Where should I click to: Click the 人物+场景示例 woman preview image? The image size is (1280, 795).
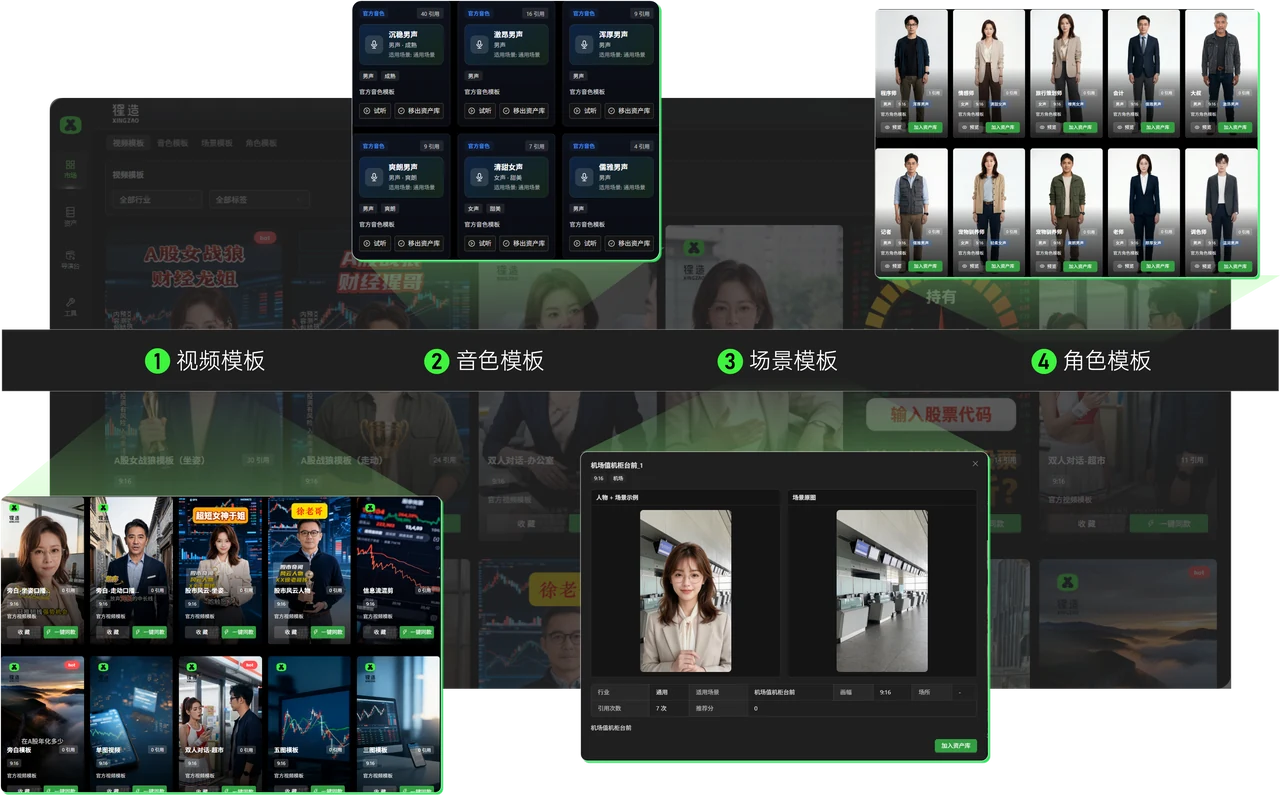pos(685,591)
